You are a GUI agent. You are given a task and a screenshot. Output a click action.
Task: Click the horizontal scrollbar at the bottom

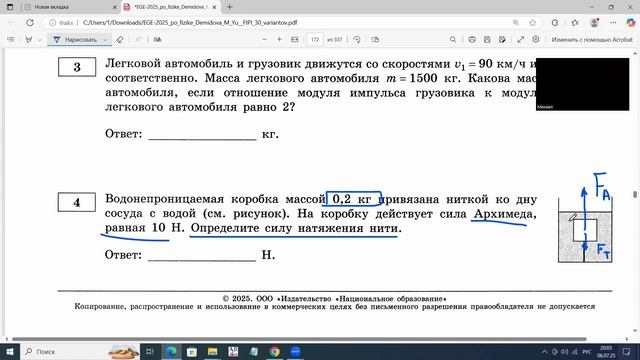pos(299,339)
